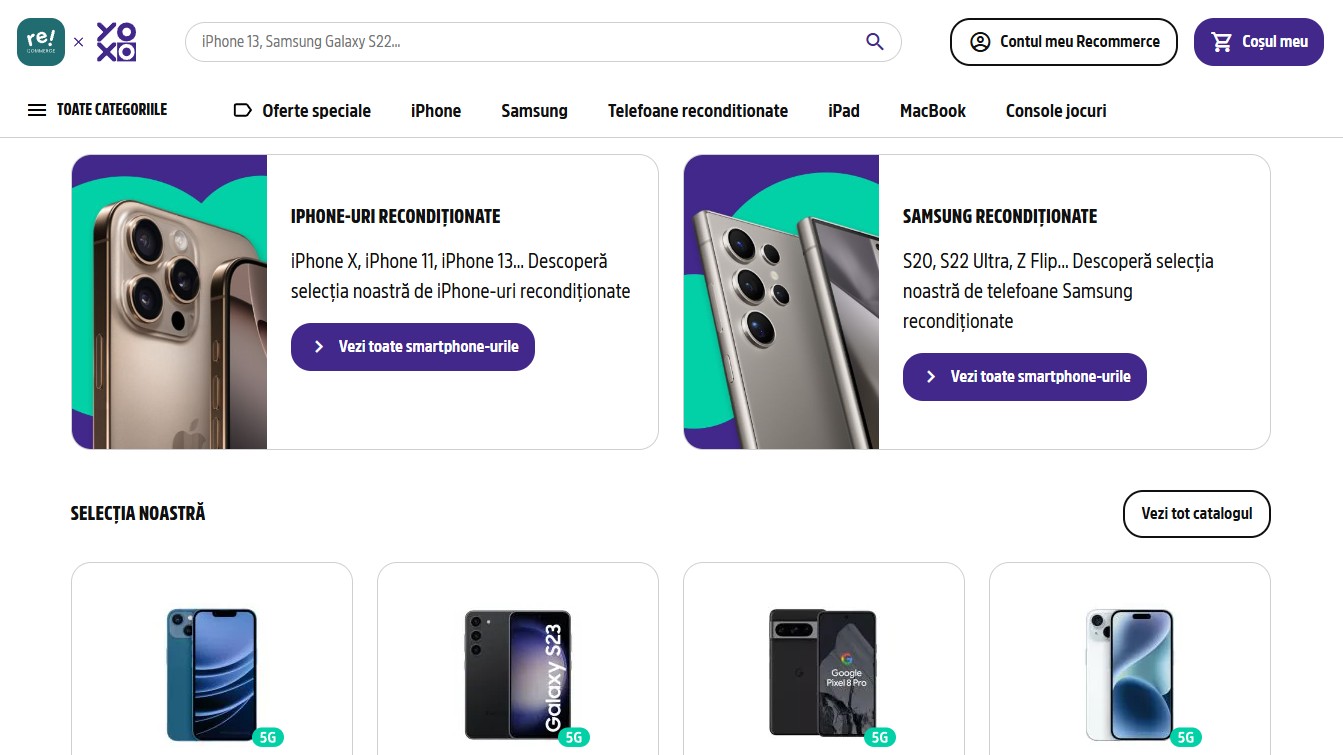1343x755 pixels.
Task: Click the tag icon beside Oferte speciale
Action: [242, 110]
